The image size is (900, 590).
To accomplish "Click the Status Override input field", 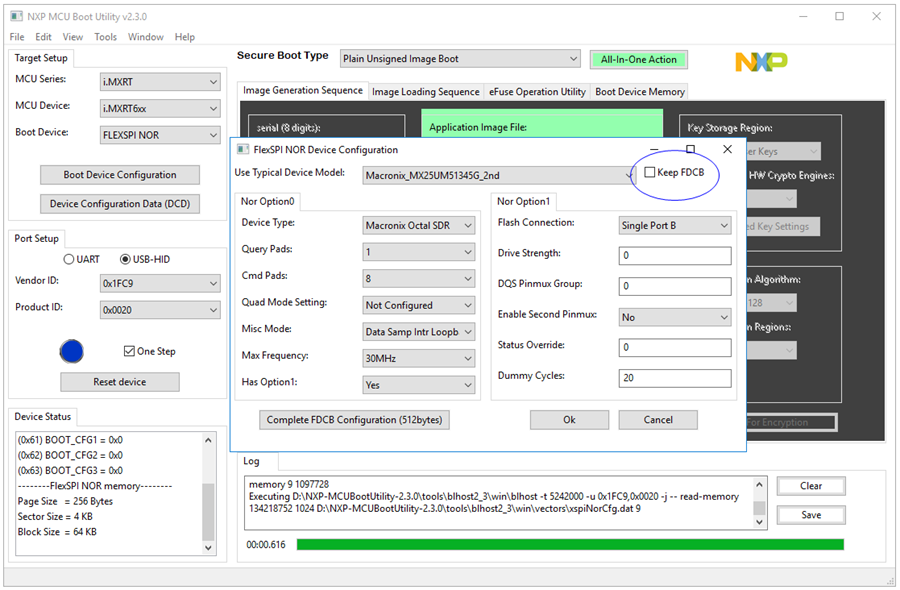I will coord(675,347).
